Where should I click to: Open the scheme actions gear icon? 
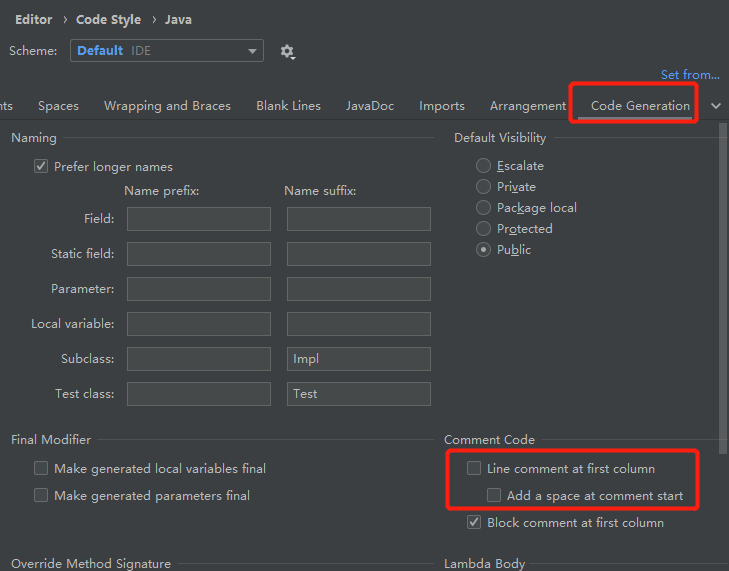(288, 51)
